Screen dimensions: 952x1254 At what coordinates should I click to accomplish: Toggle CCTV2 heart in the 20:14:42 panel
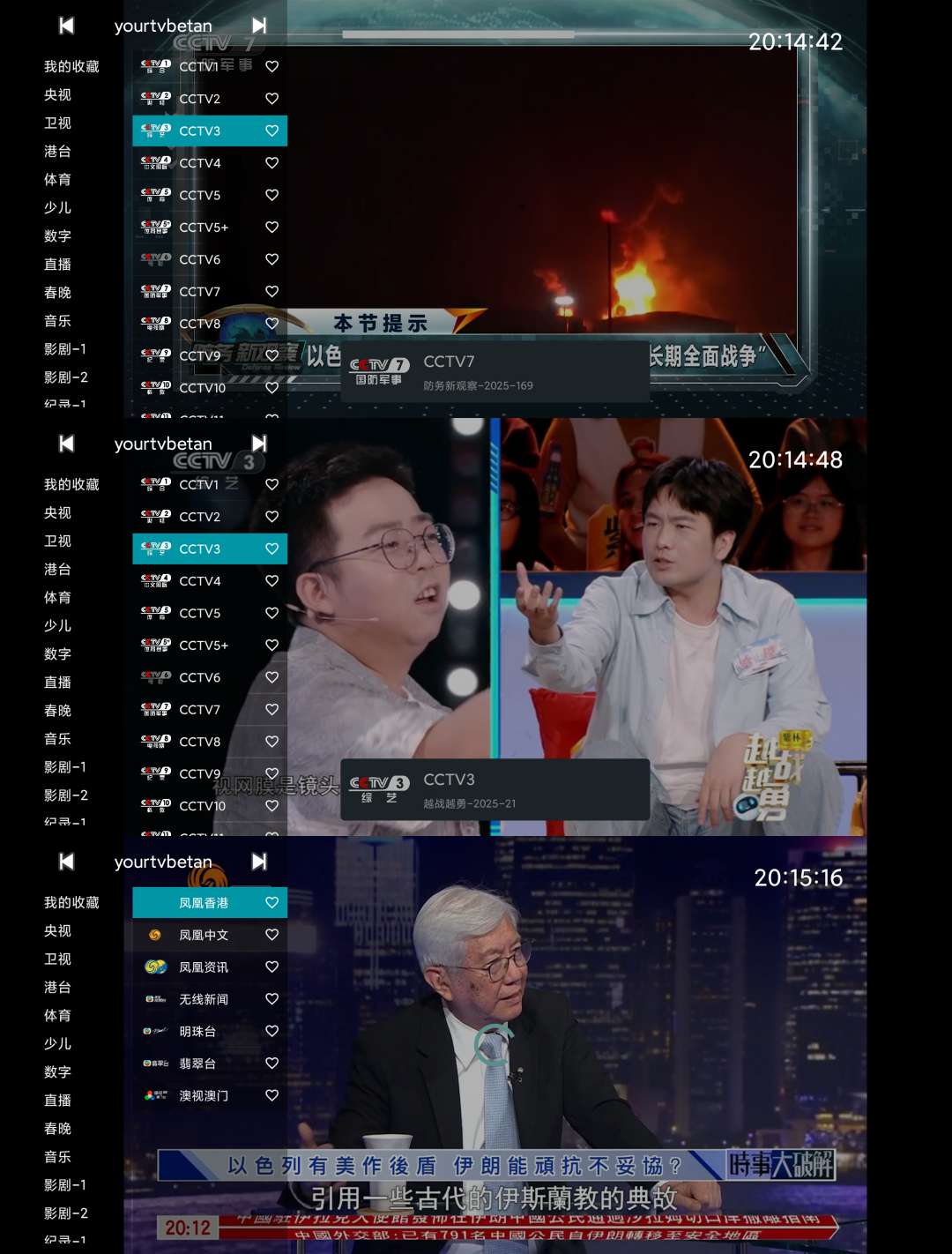[272, 99]
